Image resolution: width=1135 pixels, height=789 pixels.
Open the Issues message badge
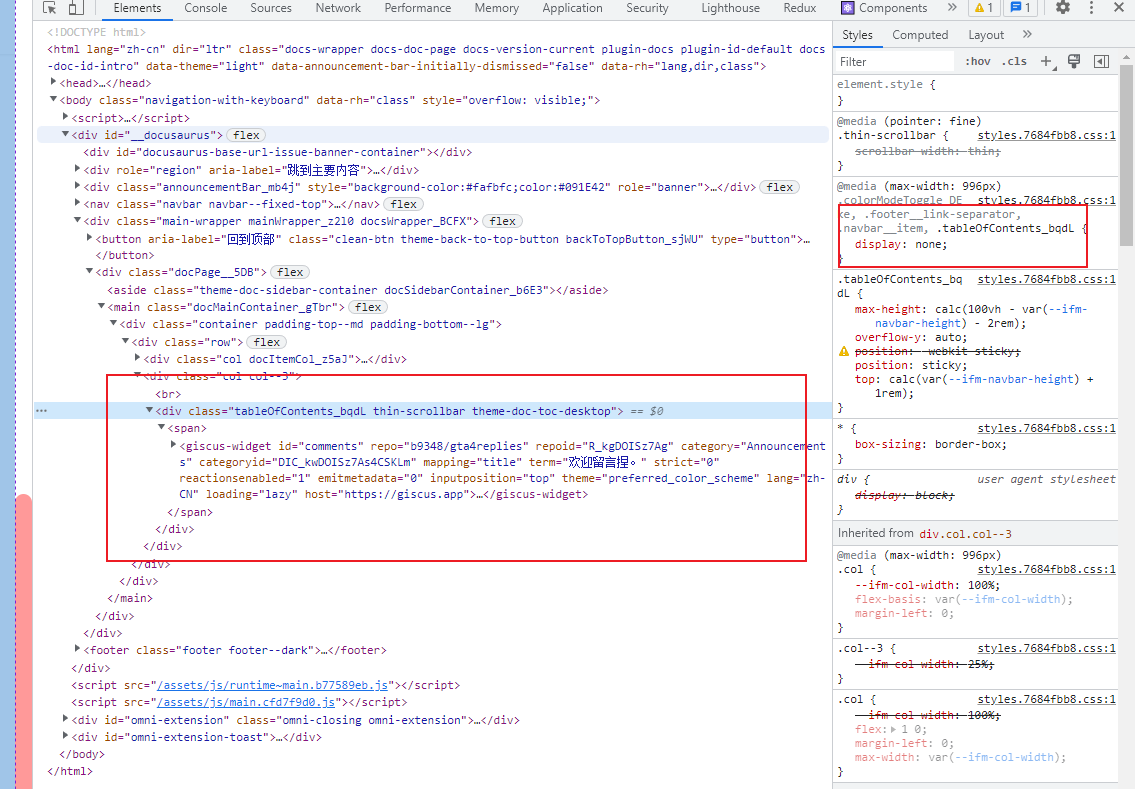(x=1019, y=8)
